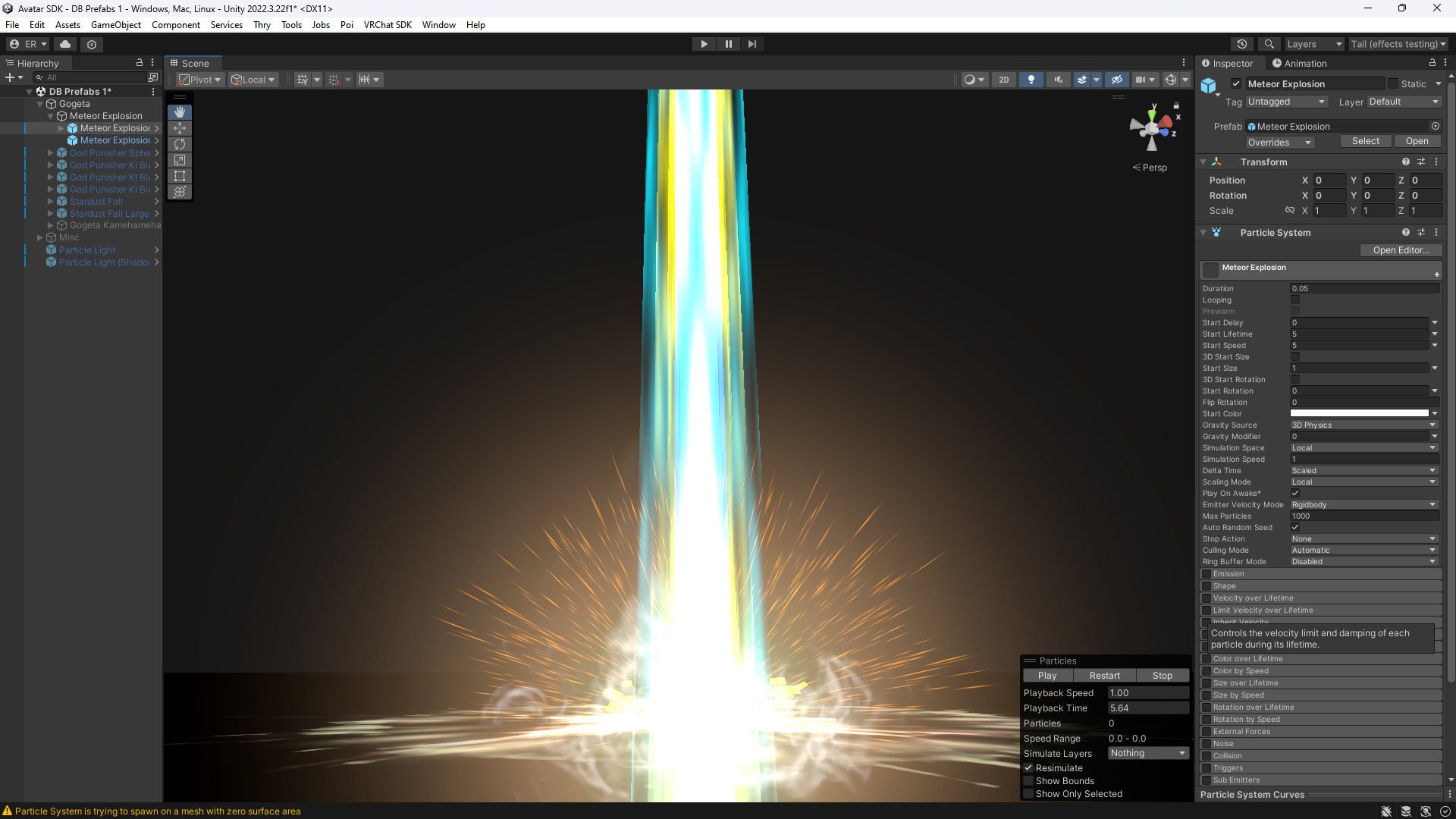
Task: Open the VRChat SDK menu
Action: point(388,25)
